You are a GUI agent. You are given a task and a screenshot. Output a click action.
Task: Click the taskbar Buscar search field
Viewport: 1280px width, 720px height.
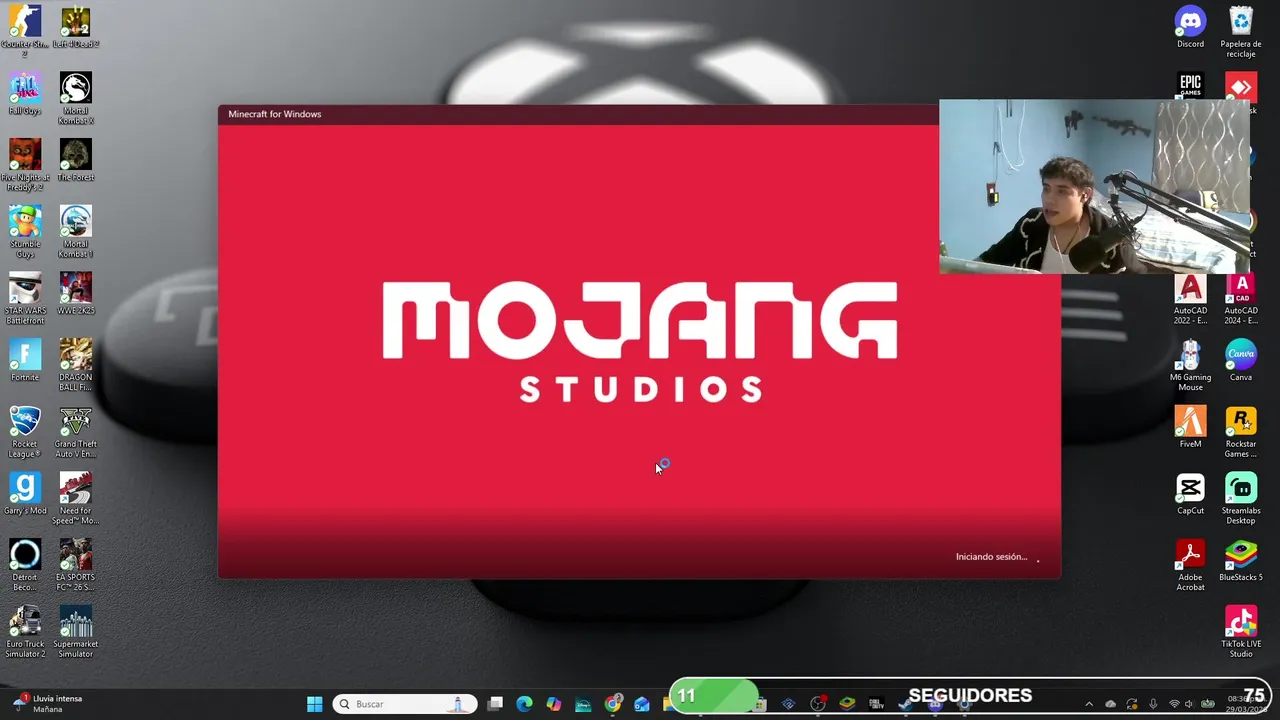click(x=405, y=704)
